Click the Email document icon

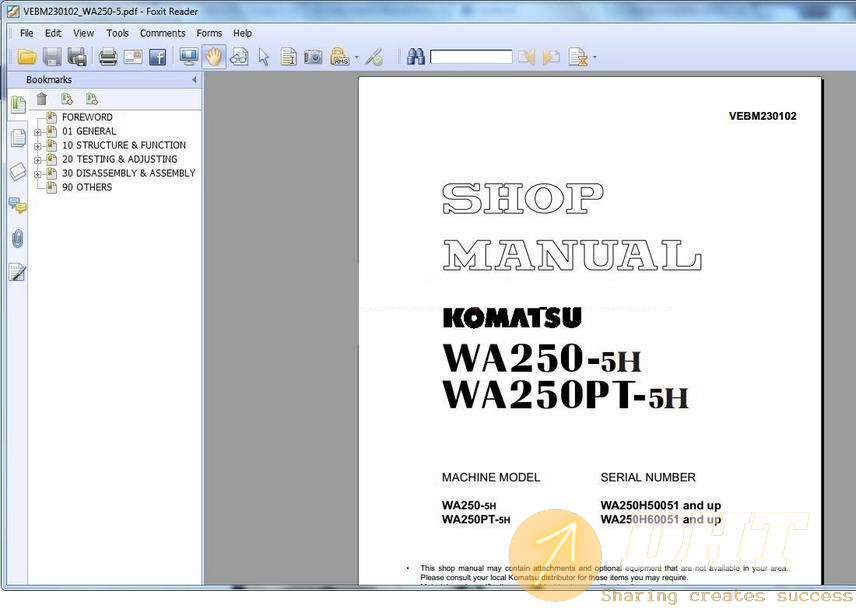(133, 57)
